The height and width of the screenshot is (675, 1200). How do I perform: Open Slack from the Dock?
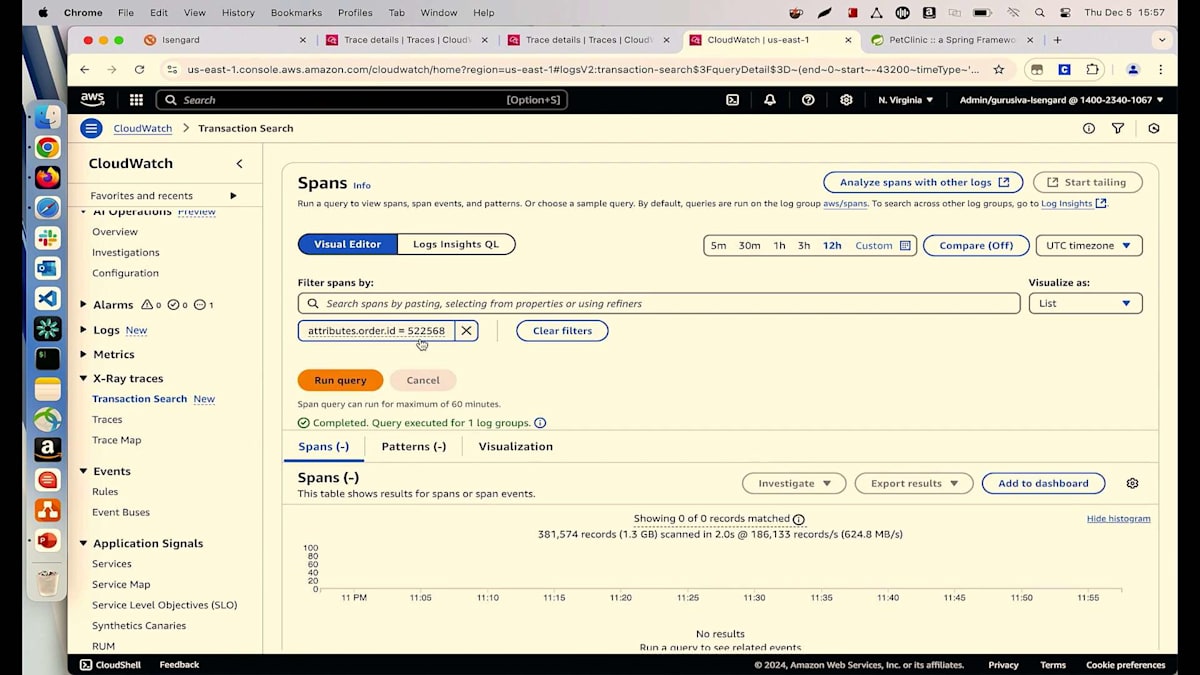coord(47,238)
